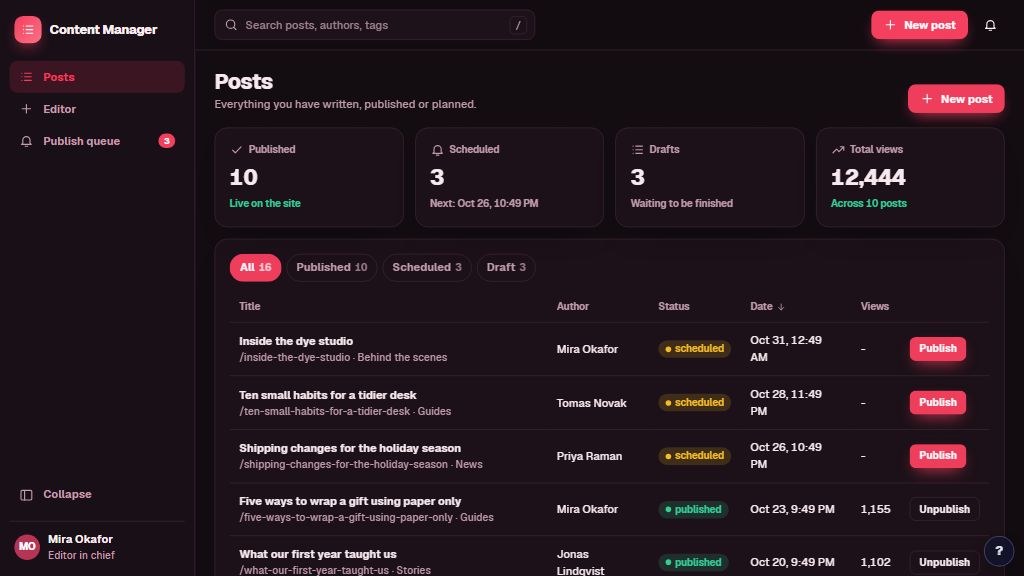1024x576 pixels.
Task: Click author Tomas Novak
Action: 591,403
